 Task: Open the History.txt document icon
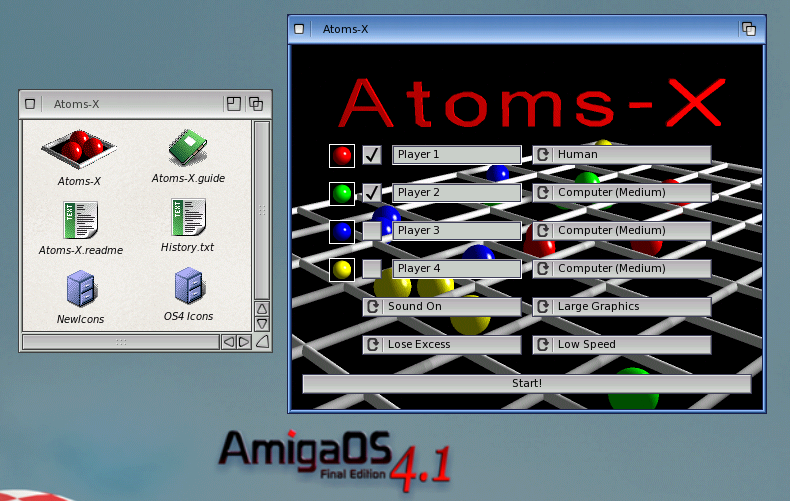tap(187, 217)
